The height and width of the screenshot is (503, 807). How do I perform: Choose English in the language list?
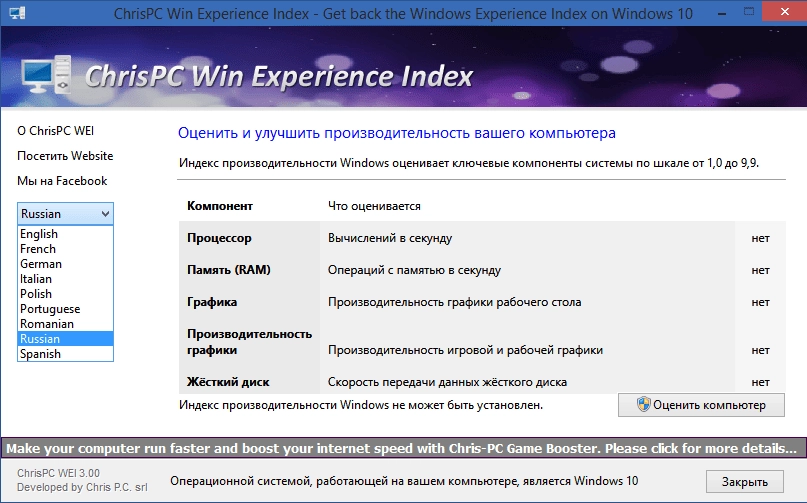click(x=65, y=234)
